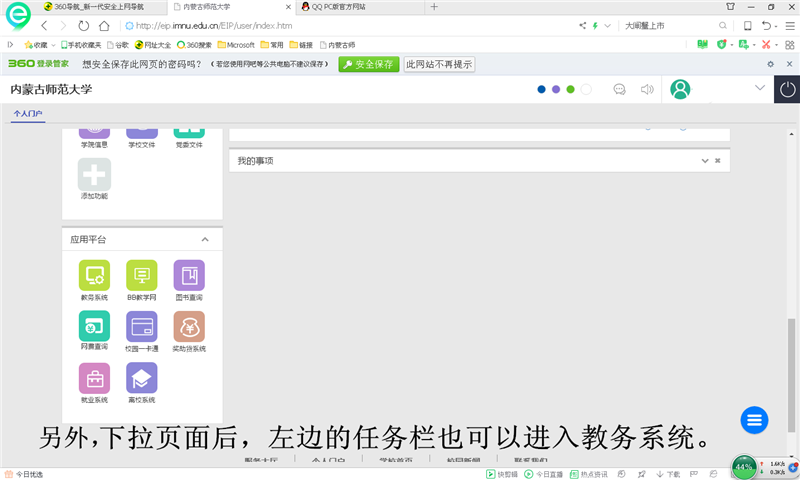
Task: Collapse the 应用平台 panel
Action: pos(205,240)
